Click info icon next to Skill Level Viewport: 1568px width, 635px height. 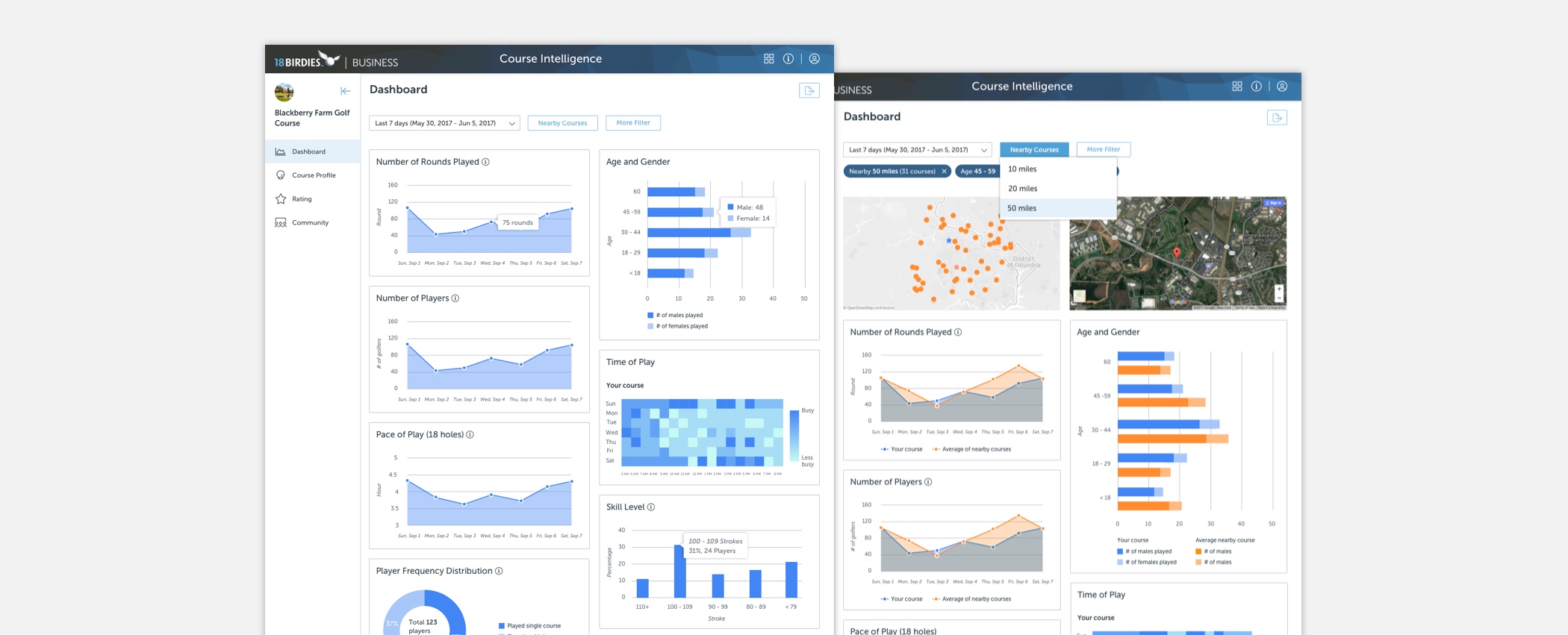tap(651, 507)
